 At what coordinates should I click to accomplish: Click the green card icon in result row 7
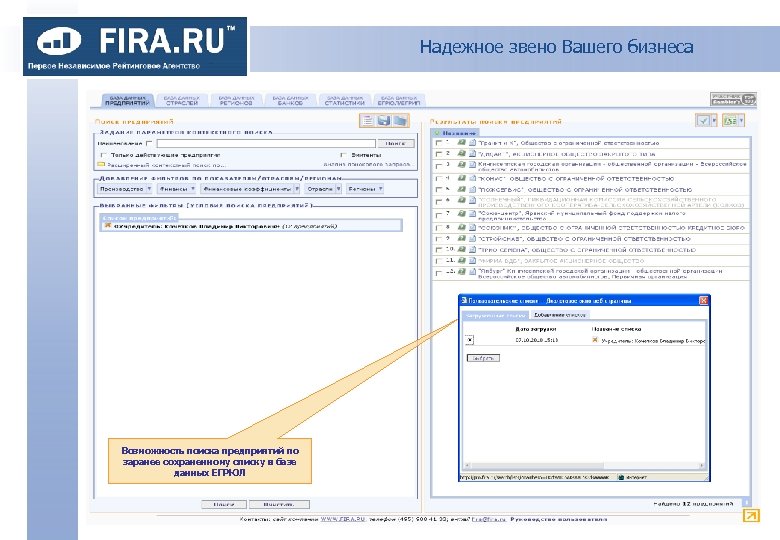[x=462, y=213]
